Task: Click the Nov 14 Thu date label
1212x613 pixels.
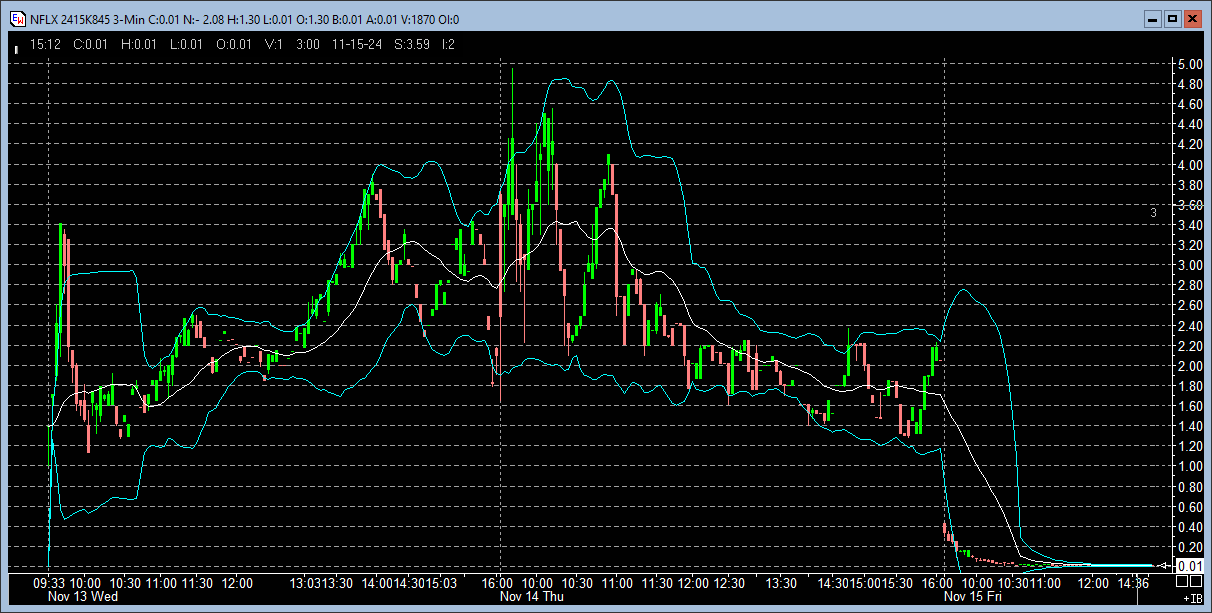Action: click(533, 596)
